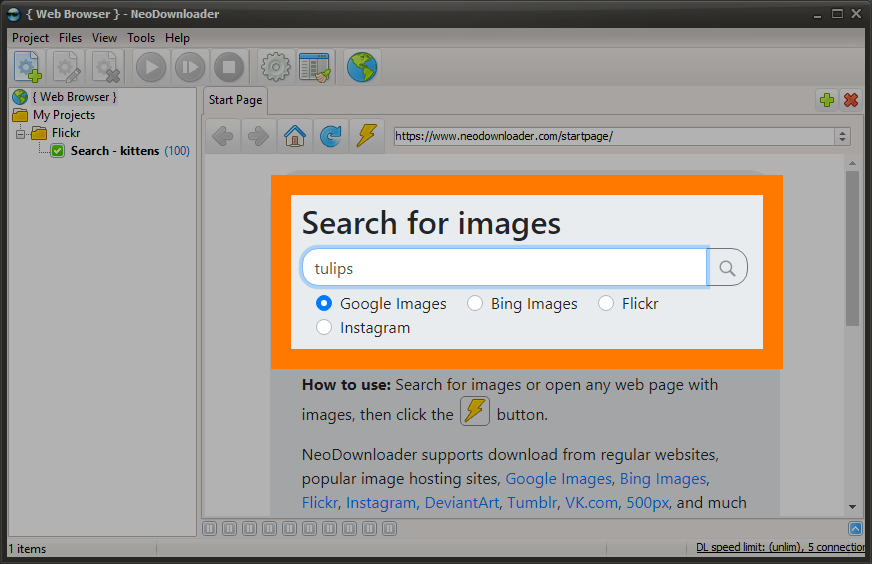872x564 pixels.
Task: Click the New Project toolbar icon
Action: click(28, 67)
